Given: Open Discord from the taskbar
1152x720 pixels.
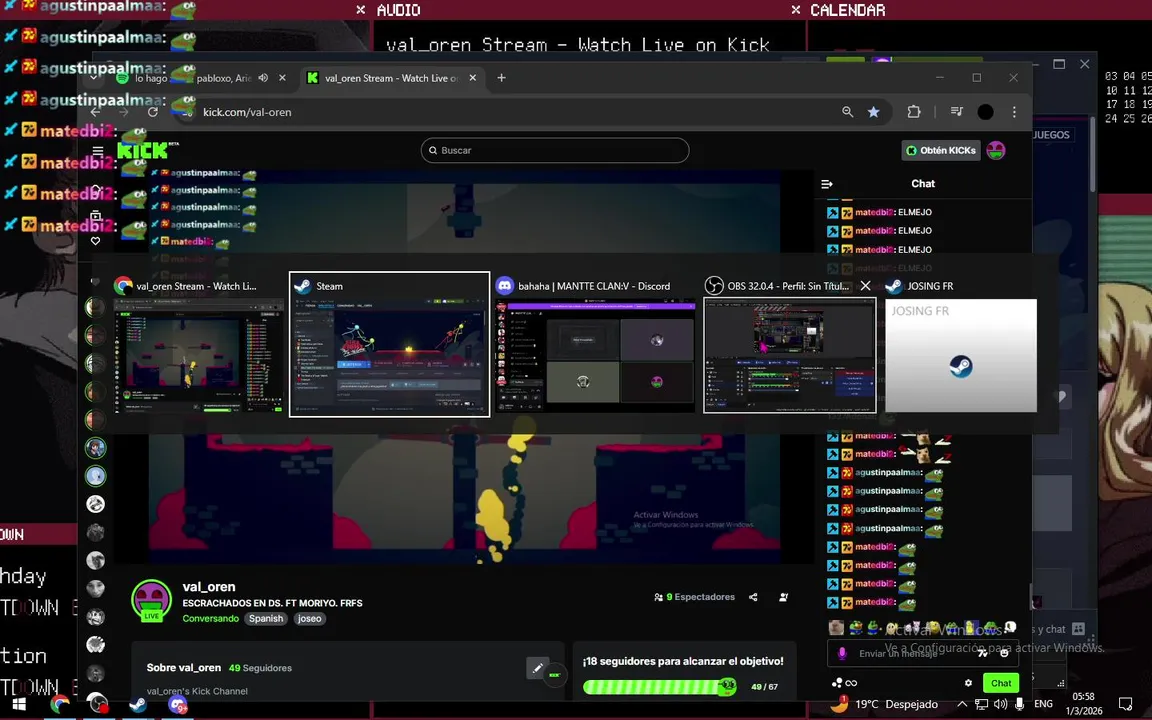Looking at the screenshot, I should pyautogui.click(x=178, y=705).
